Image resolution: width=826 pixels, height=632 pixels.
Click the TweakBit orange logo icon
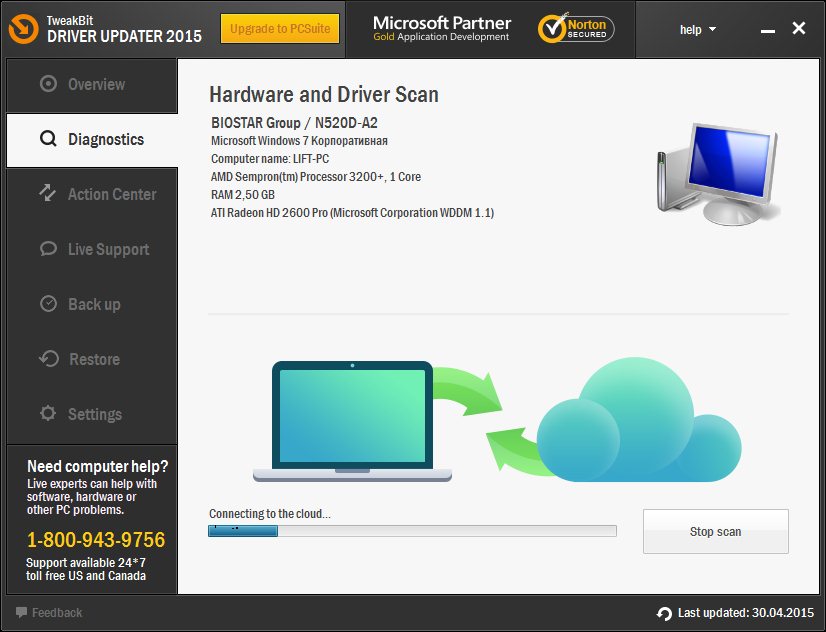(x=23, y=29)
